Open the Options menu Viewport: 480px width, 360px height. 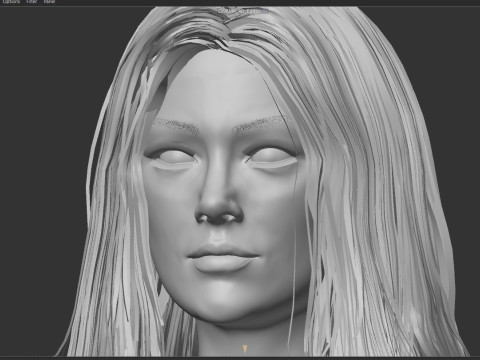[12, 1]
